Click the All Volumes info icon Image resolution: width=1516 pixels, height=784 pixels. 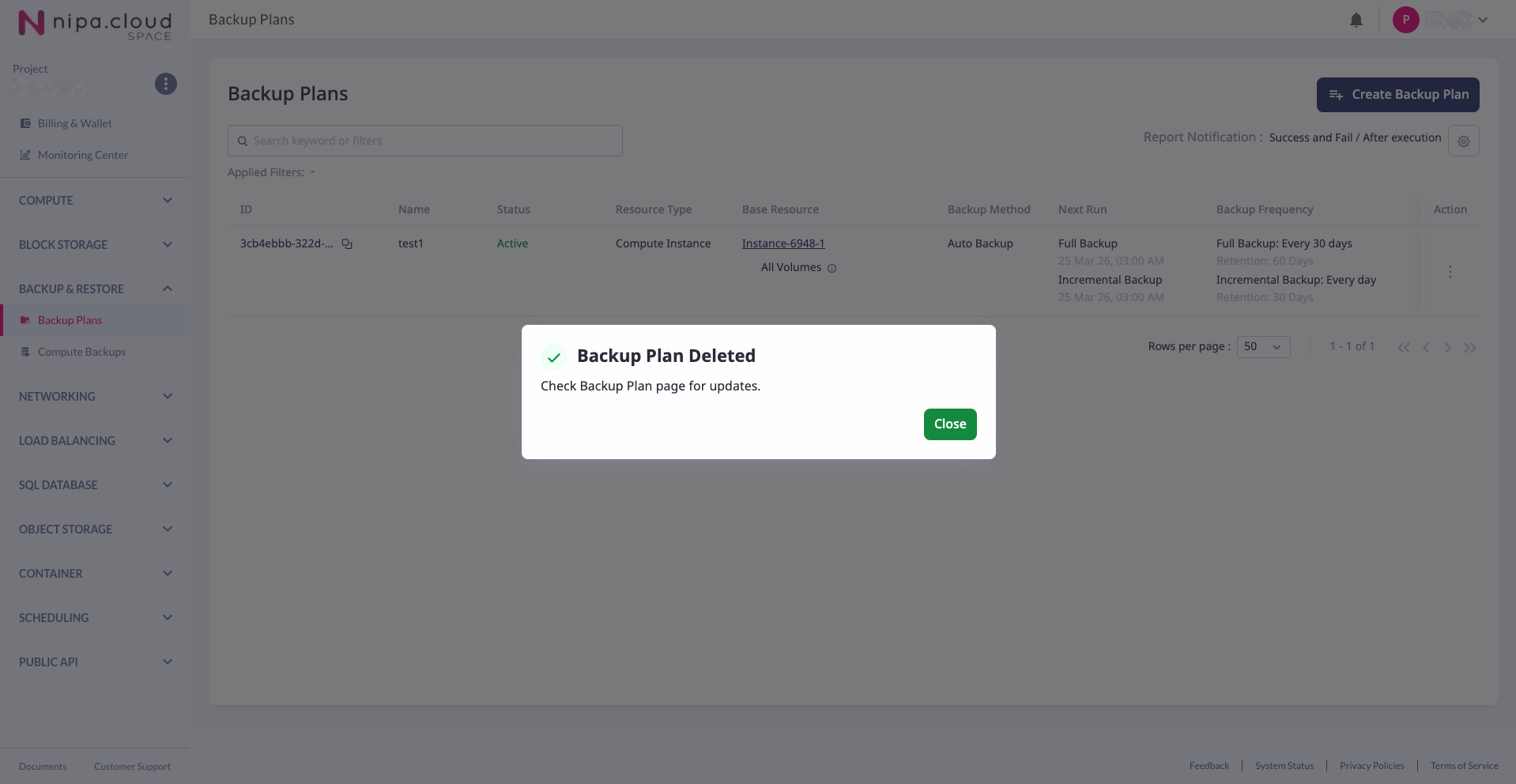pos(832,269)
